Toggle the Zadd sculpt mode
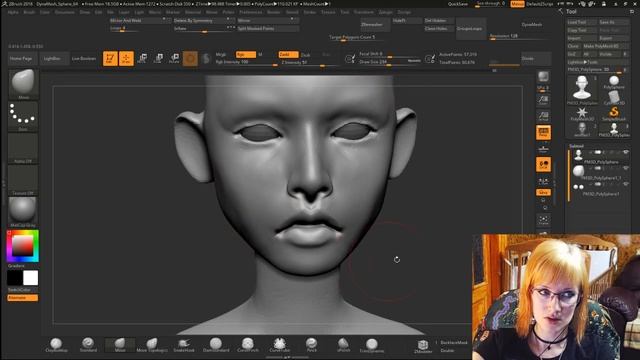The width and height of the screenshot is (640, 360). pos(288,54)
